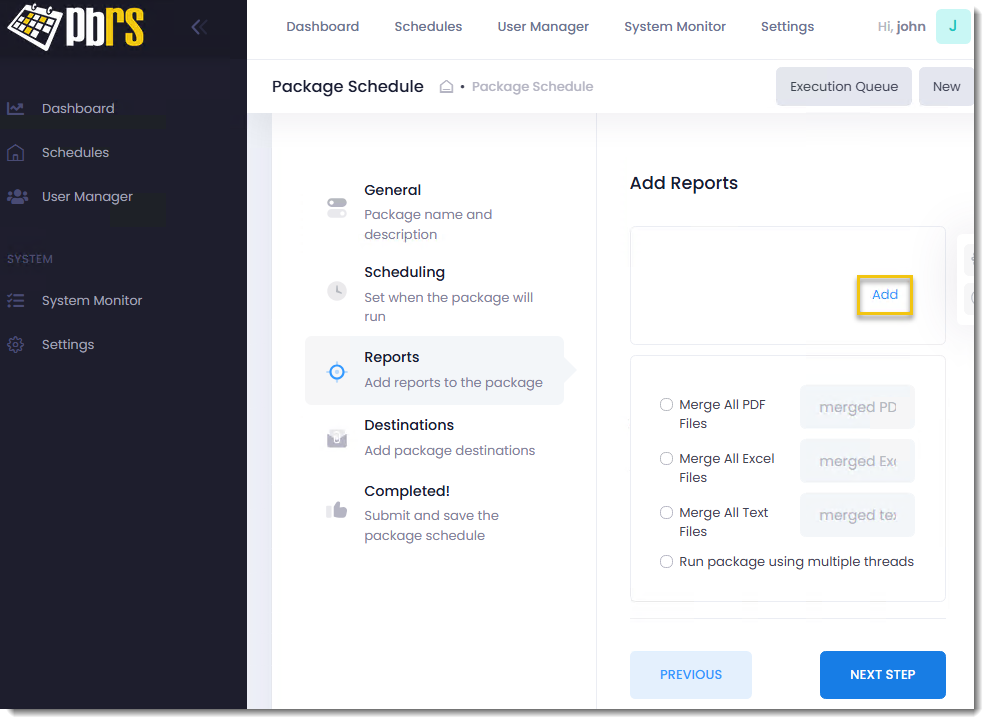Viewport: 989px width, 724px height.
Task: Click the merged PDF filename field
Action: tap(857, 408)
